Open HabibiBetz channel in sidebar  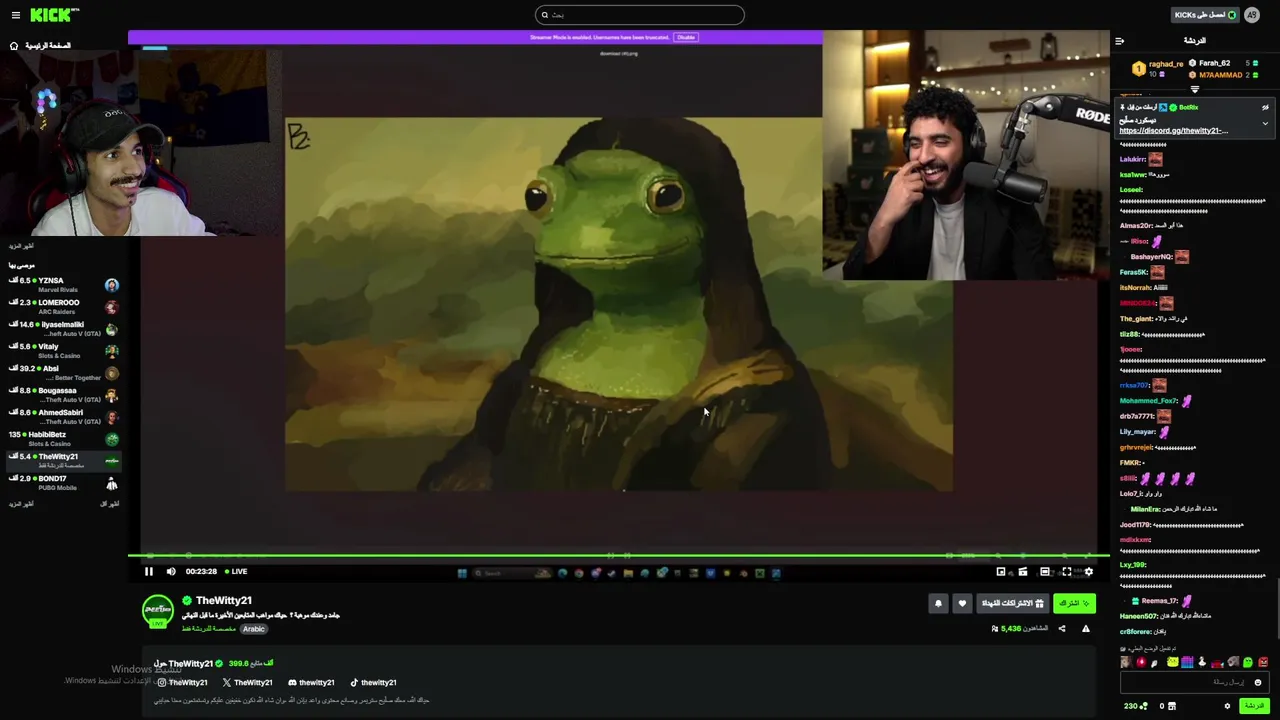pyautogui.click(x=63, y=439)
